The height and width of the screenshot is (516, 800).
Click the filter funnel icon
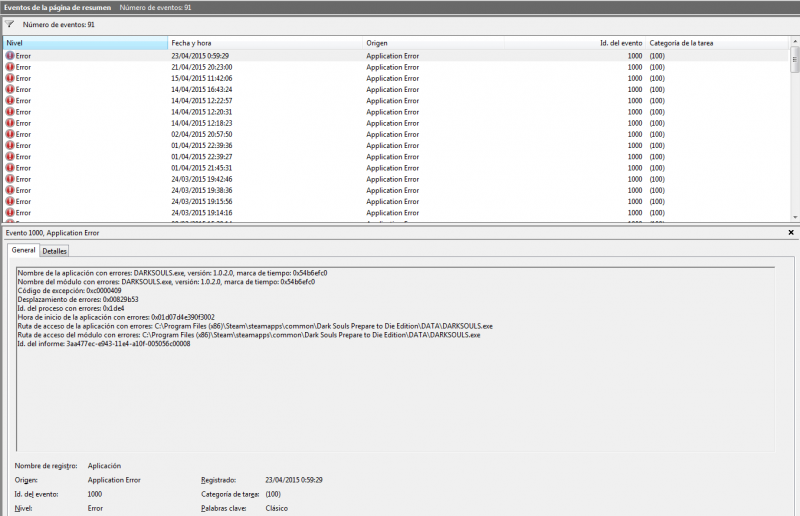(x=10, y=23)
